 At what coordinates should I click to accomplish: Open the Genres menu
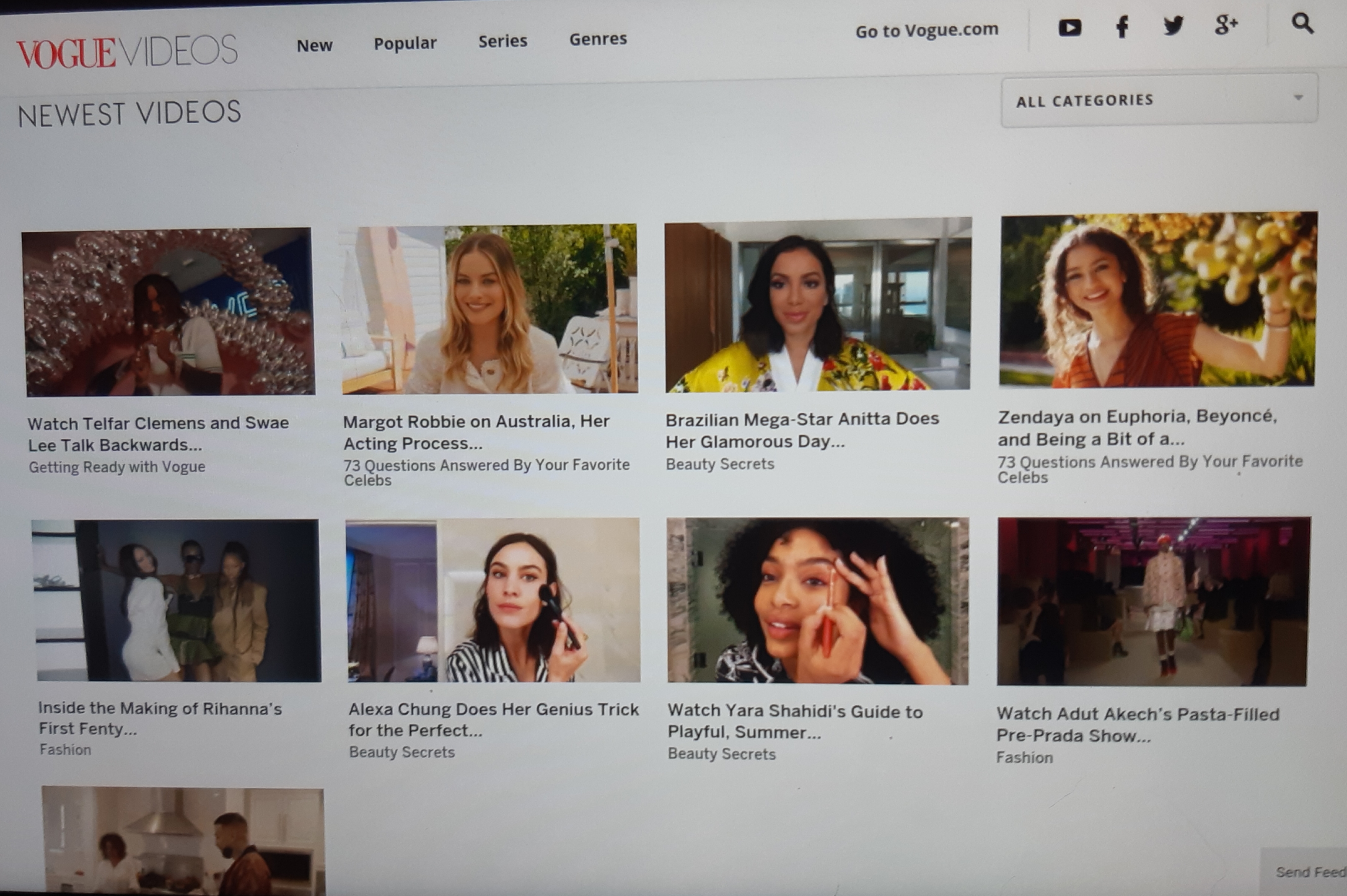tap(598, 39)
